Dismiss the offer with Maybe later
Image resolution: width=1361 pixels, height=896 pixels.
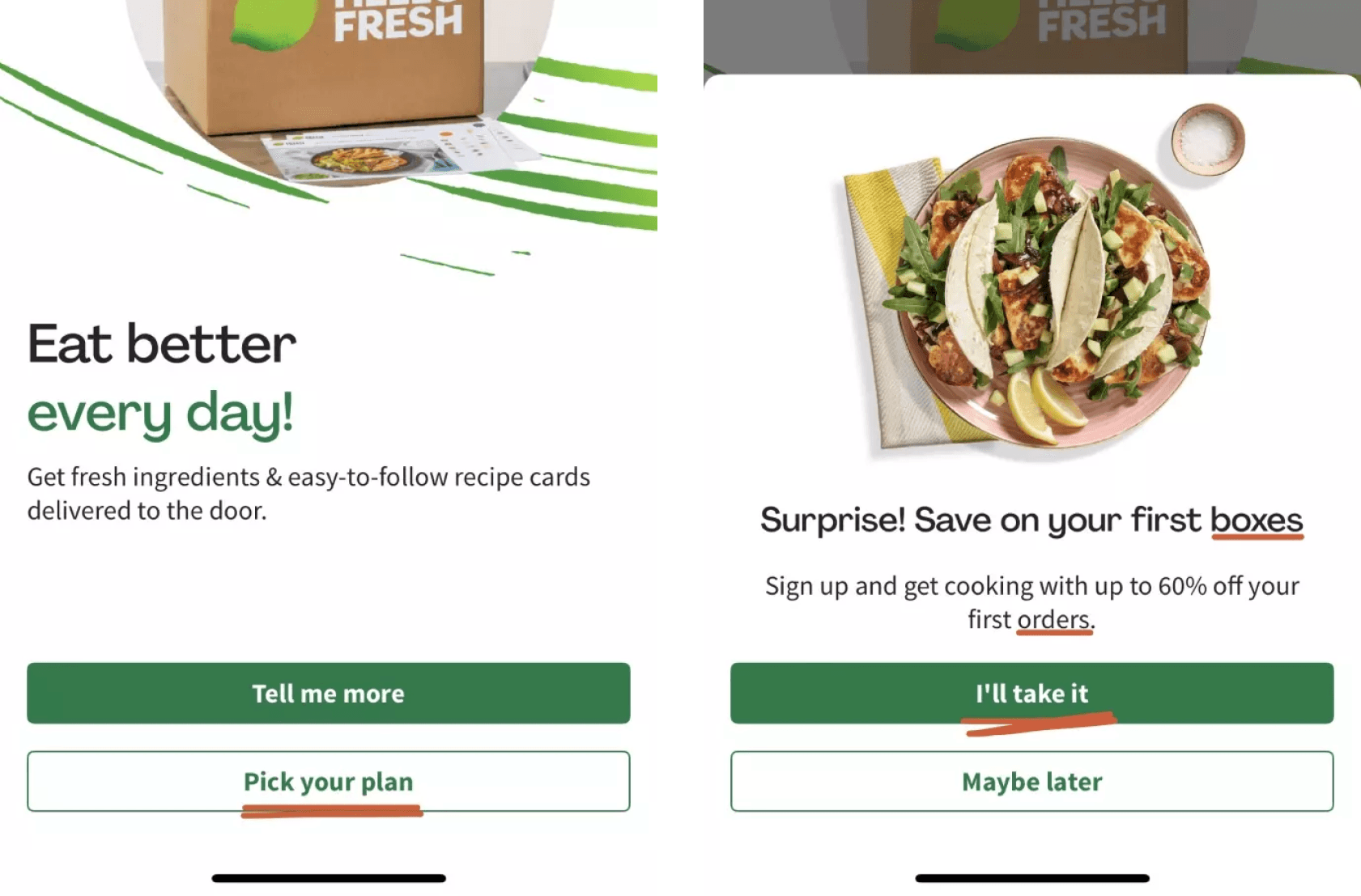[1031, 781]
